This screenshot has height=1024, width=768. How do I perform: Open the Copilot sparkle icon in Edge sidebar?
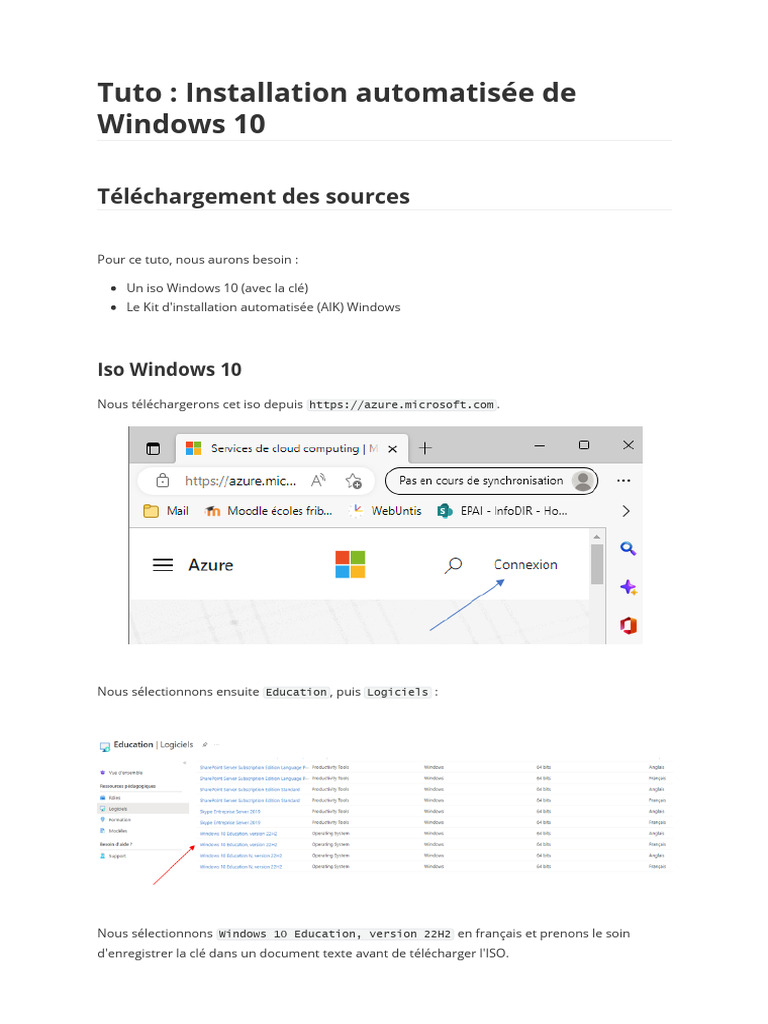628,587
